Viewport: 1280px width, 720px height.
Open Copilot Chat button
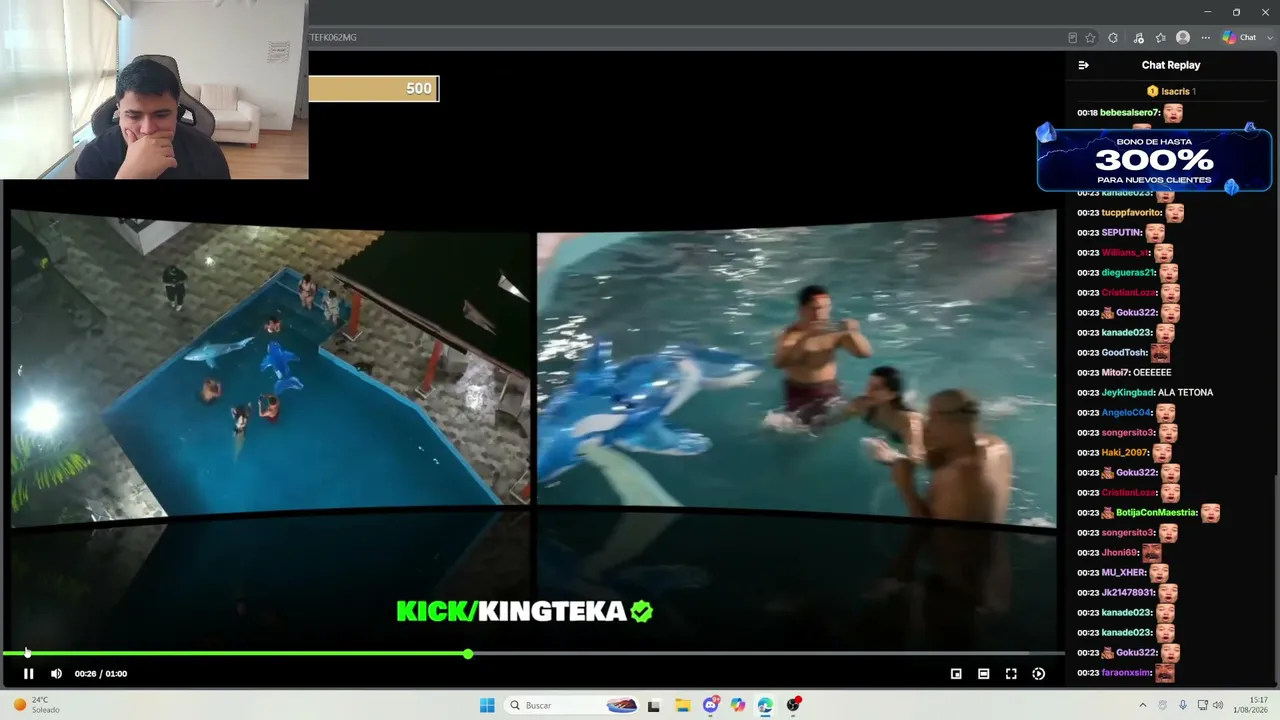coord(1240,38)
